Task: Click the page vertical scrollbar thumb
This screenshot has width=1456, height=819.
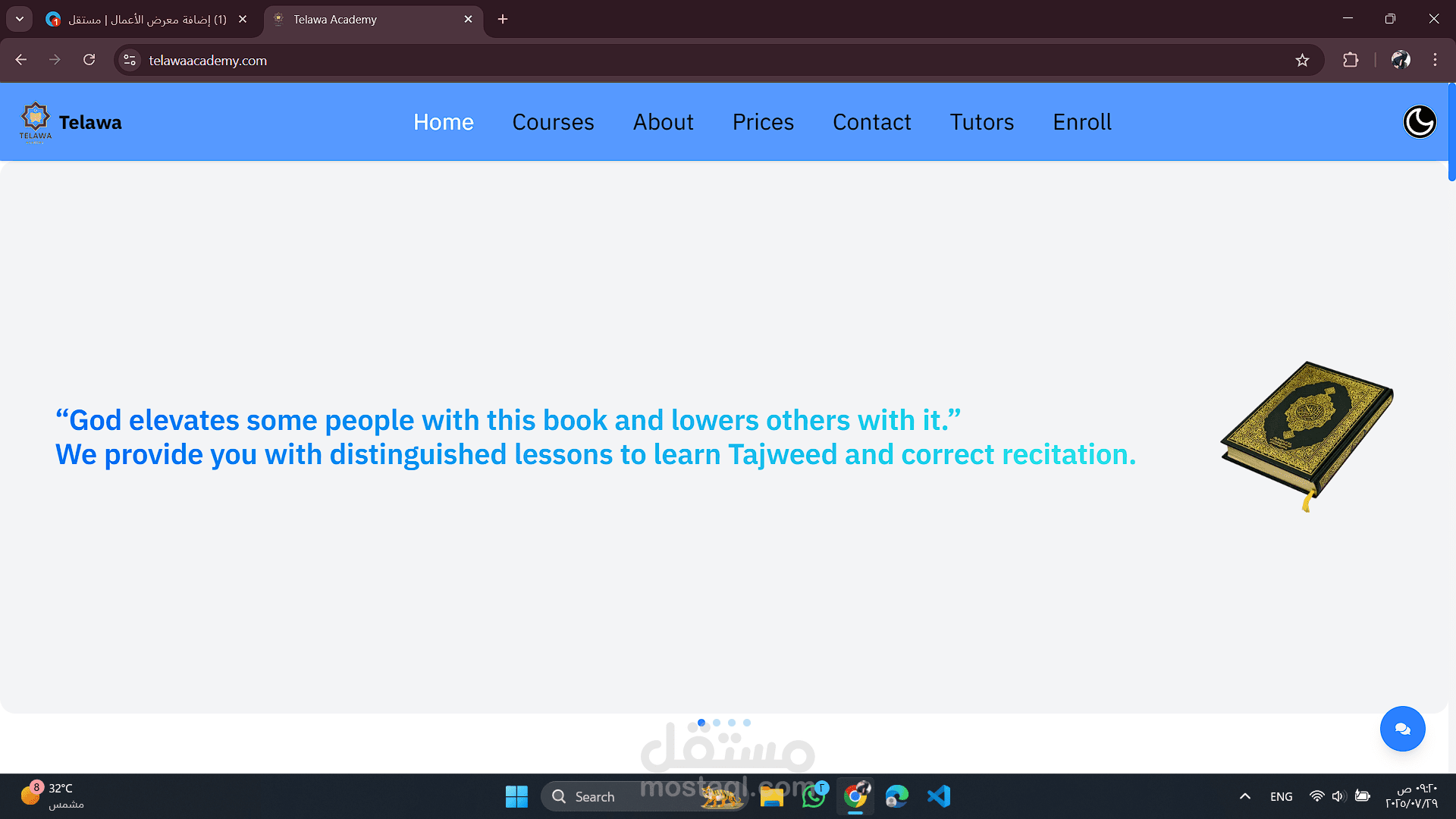Action: coord(1451,133)
